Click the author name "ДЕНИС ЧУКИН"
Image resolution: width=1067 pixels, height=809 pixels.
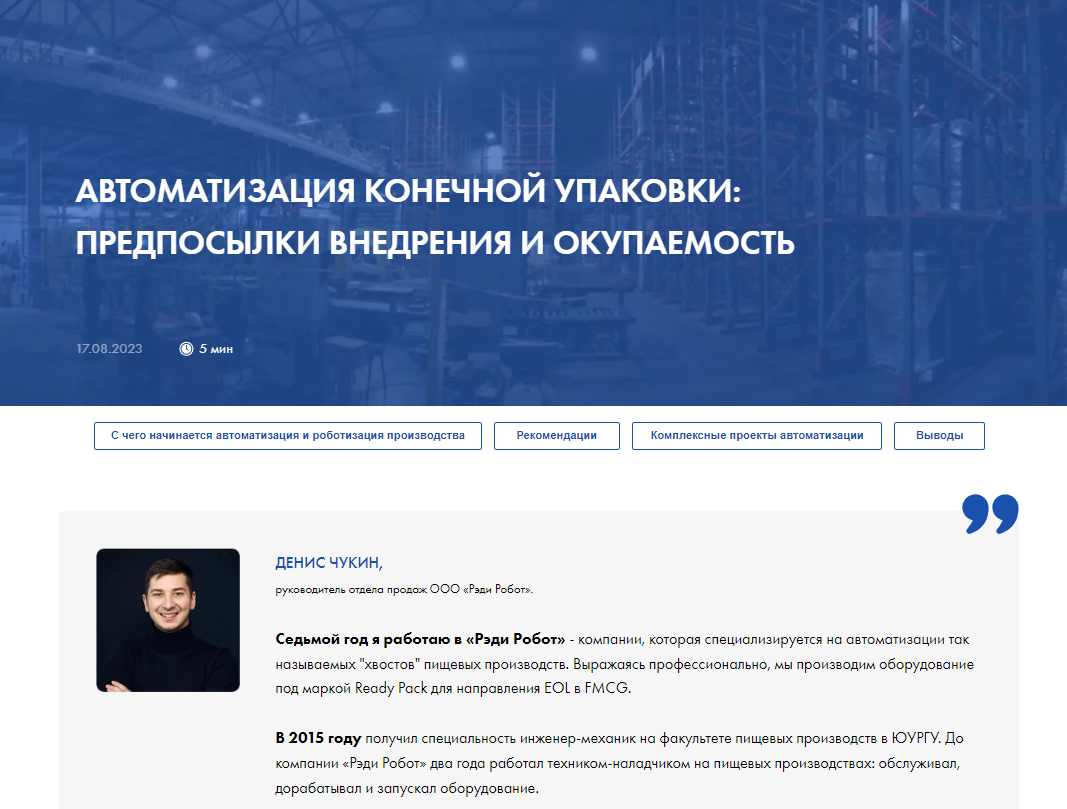coord(330,563)
